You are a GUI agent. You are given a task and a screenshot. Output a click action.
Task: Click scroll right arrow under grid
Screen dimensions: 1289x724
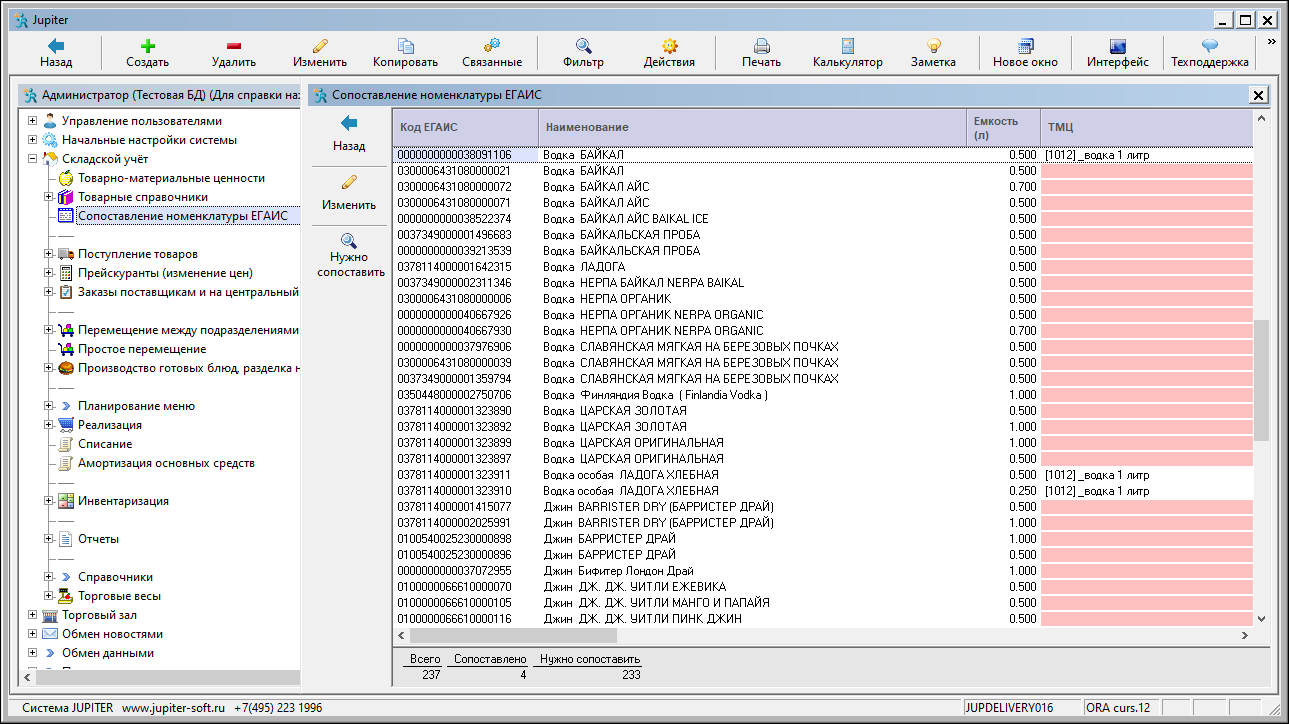click(1245, 635)
